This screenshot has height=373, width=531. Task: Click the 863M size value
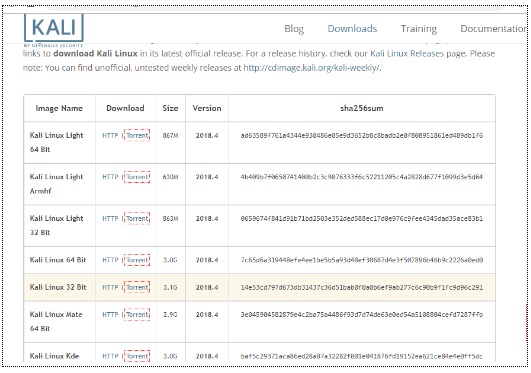(170, 219)
